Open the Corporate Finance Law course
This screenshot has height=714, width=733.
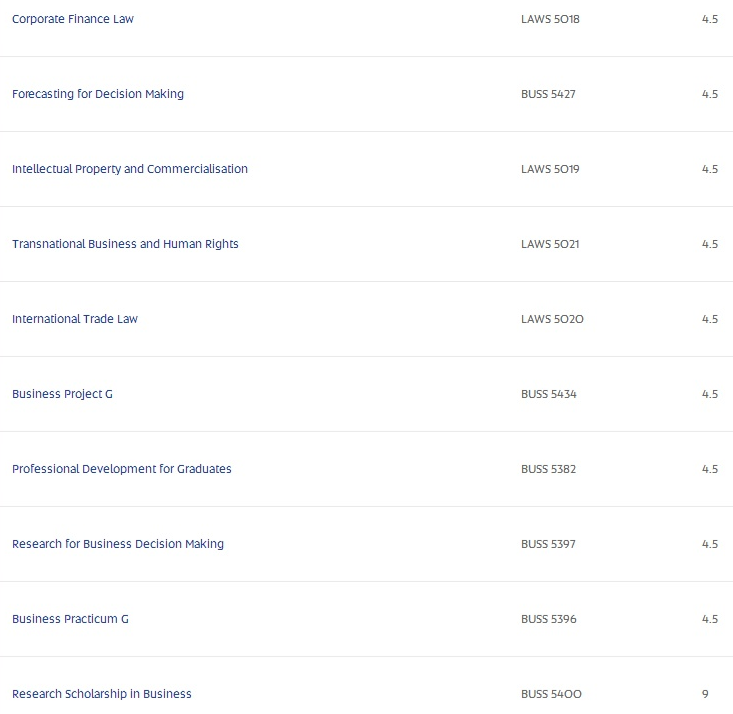(x=73, y=19)
